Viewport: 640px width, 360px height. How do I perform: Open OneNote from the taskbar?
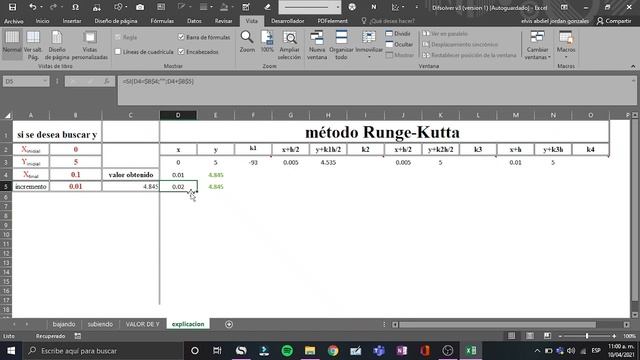click(x=402, y=351)
